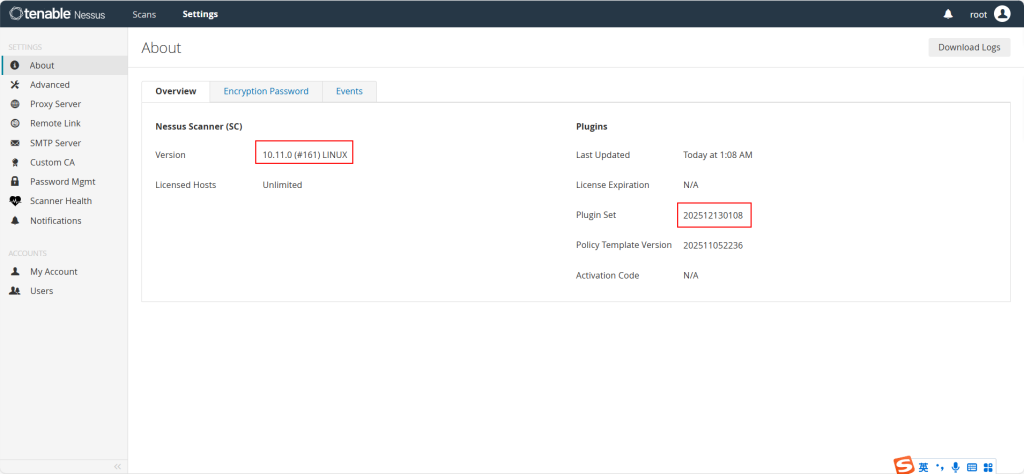1024x474 pixels.
Task: Click the Password Mgmt lock icon
Action: click(15, 182)
